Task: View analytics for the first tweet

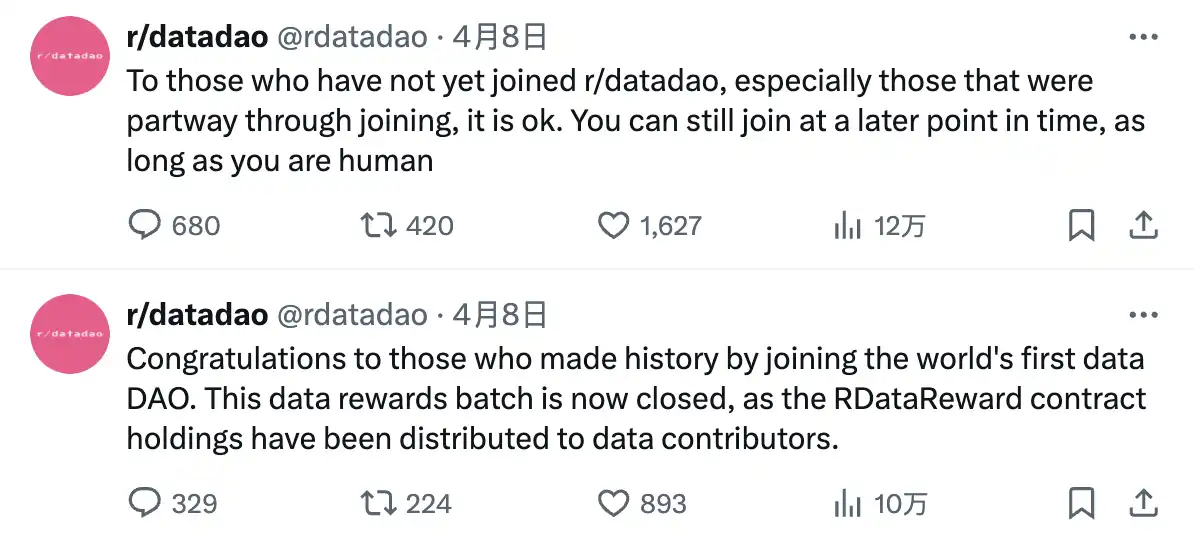Action: click(847, 226)
